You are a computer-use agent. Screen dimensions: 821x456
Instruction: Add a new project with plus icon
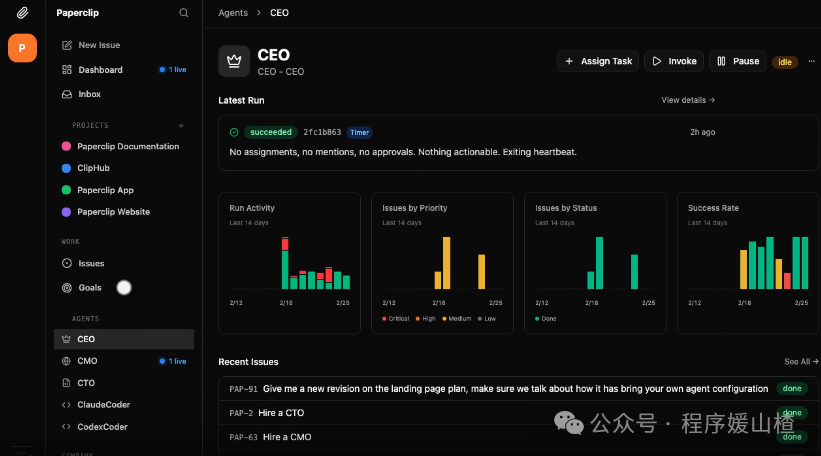click(181, 125)
